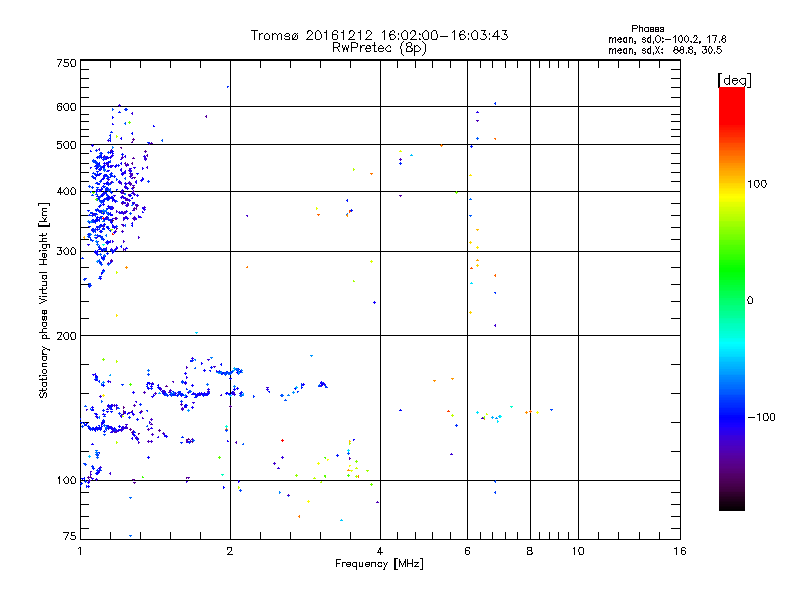Click the 'mean, sd,X: 88.8, 30.5' statistic

[665, 50]
